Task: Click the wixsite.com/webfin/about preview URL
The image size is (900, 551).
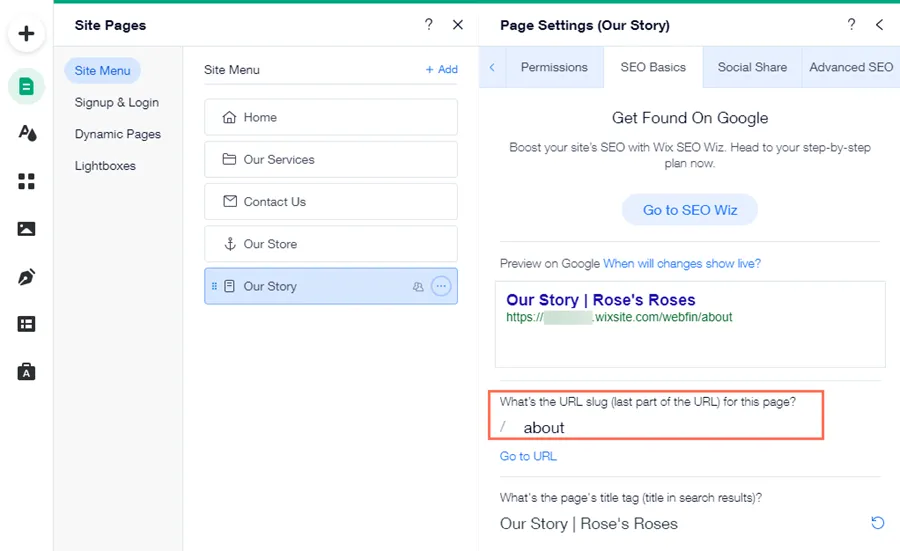Action: coord(619,317)
